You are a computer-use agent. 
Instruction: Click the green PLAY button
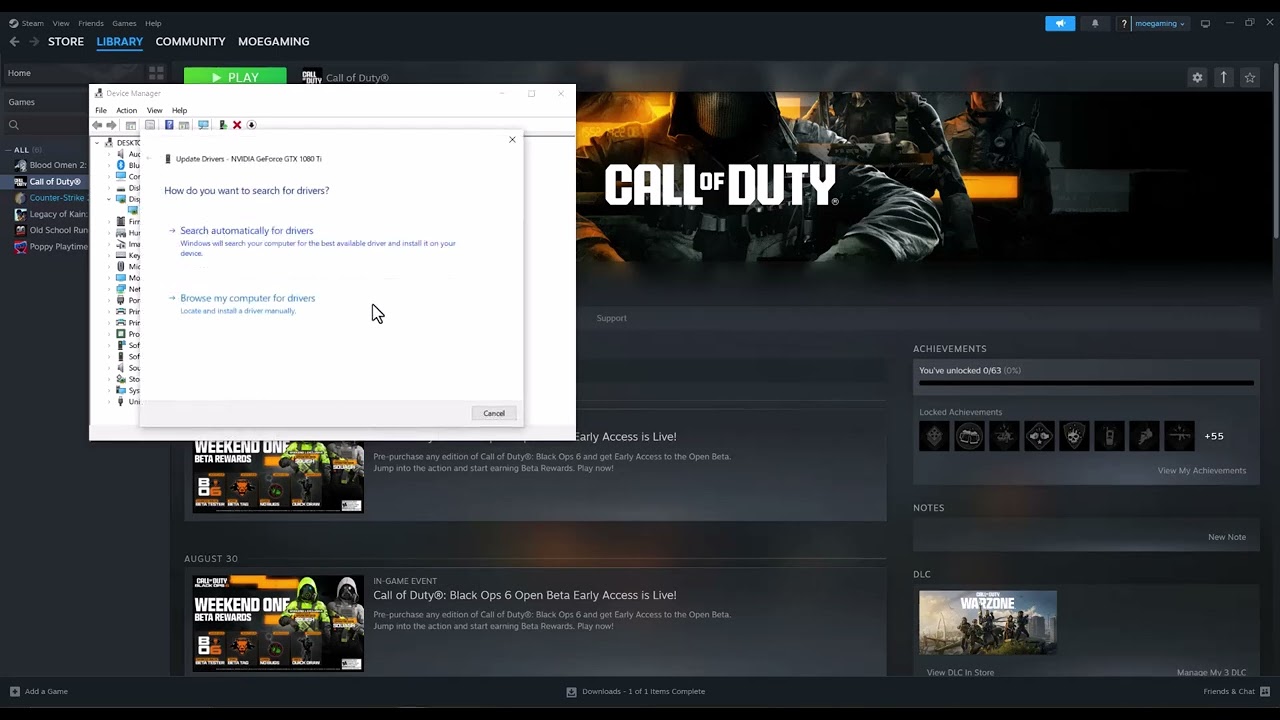click(235, 77)
